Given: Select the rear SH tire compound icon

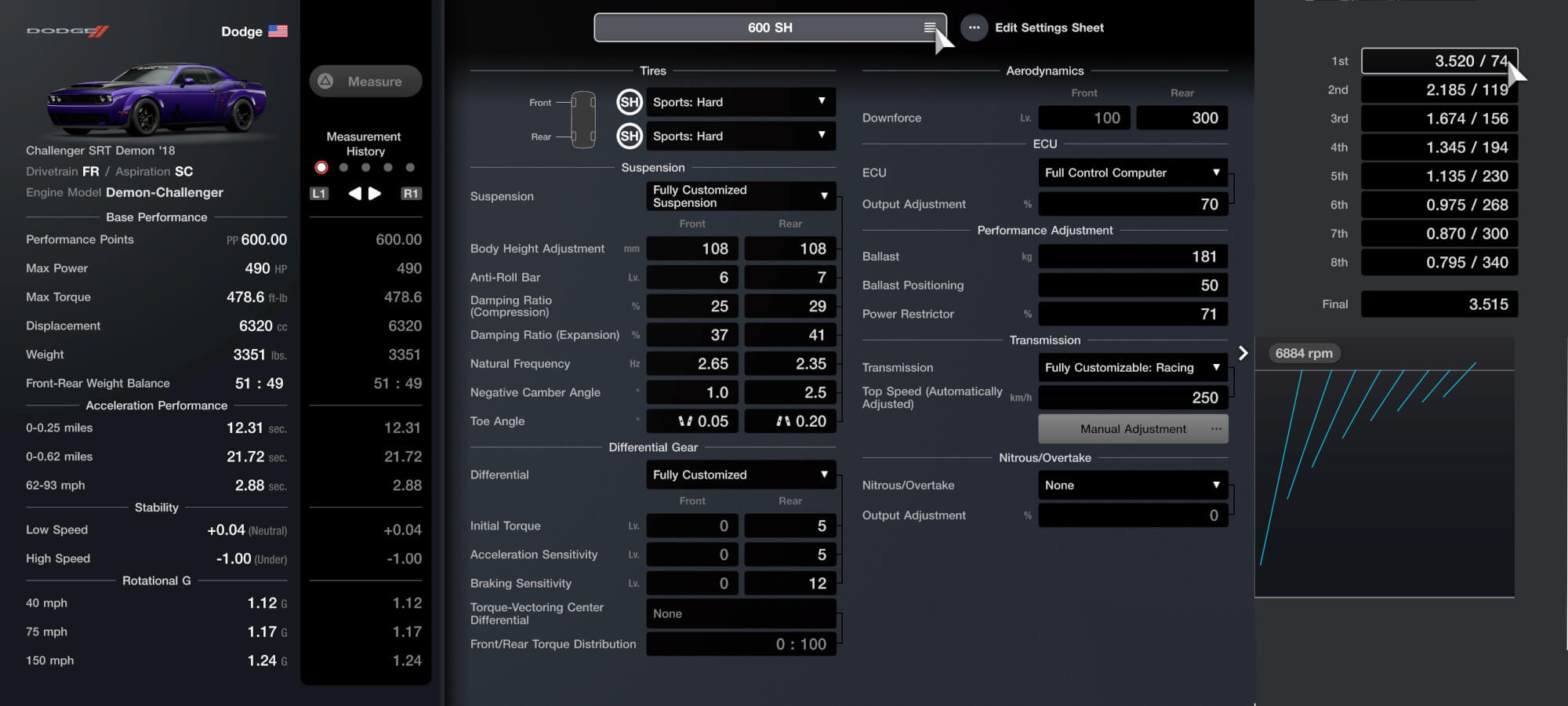Looking at the screenshot, I should coord(630,136).
